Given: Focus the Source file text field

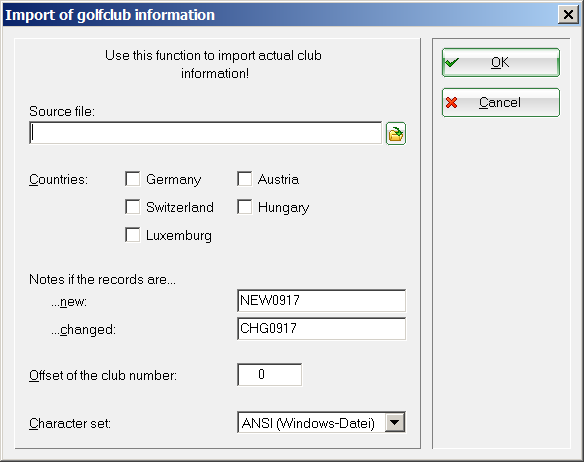Looking at the screenshot, I should pos(206,133).
